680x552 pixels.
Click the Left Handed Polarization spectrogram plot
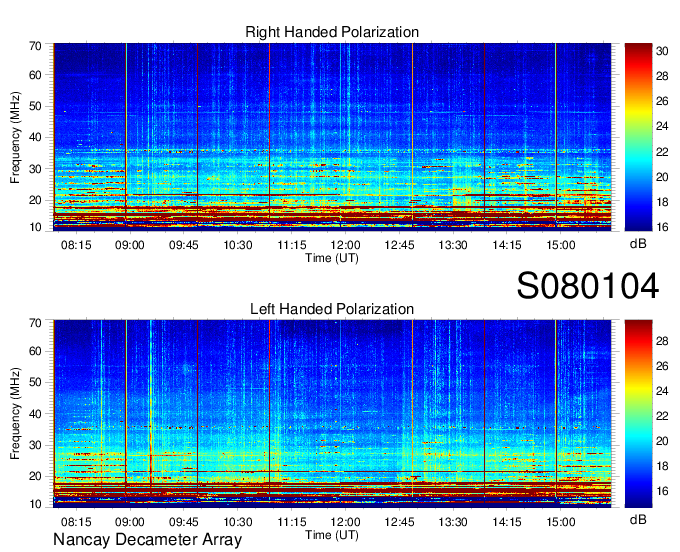click(332, 414)
